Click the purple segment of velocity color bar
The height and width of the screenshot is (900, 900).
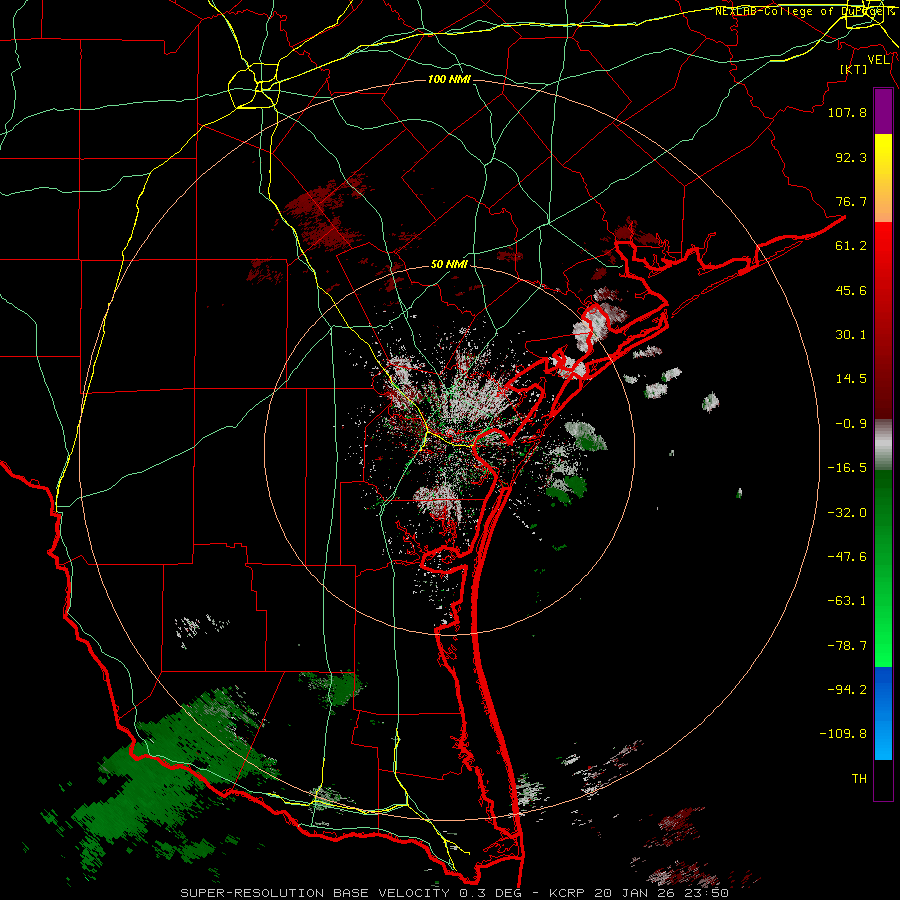pyautogui.click(x=883, y=111)
